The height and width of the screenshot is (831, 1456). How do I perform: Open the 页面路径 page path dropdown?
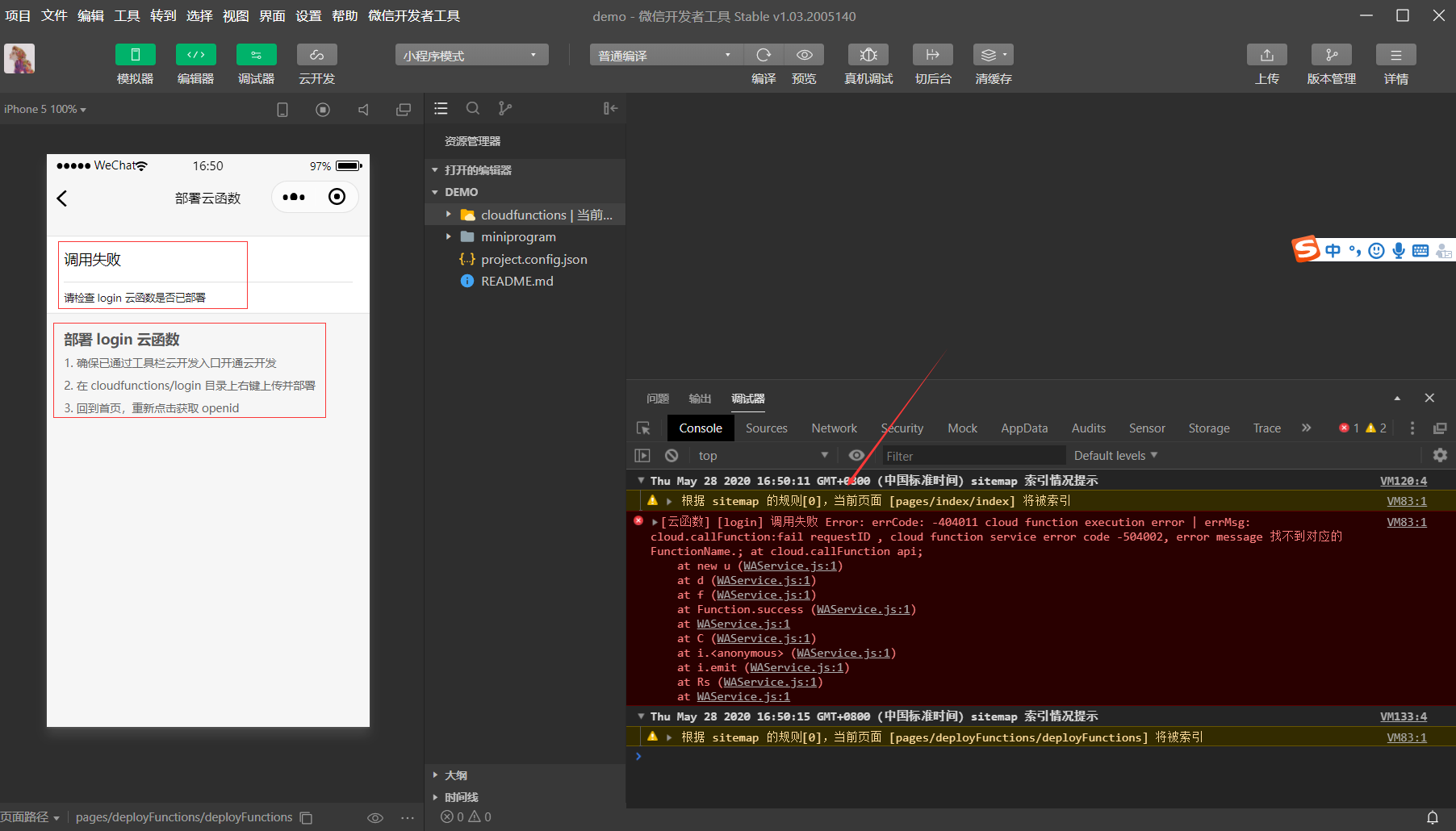click(30, 817)
